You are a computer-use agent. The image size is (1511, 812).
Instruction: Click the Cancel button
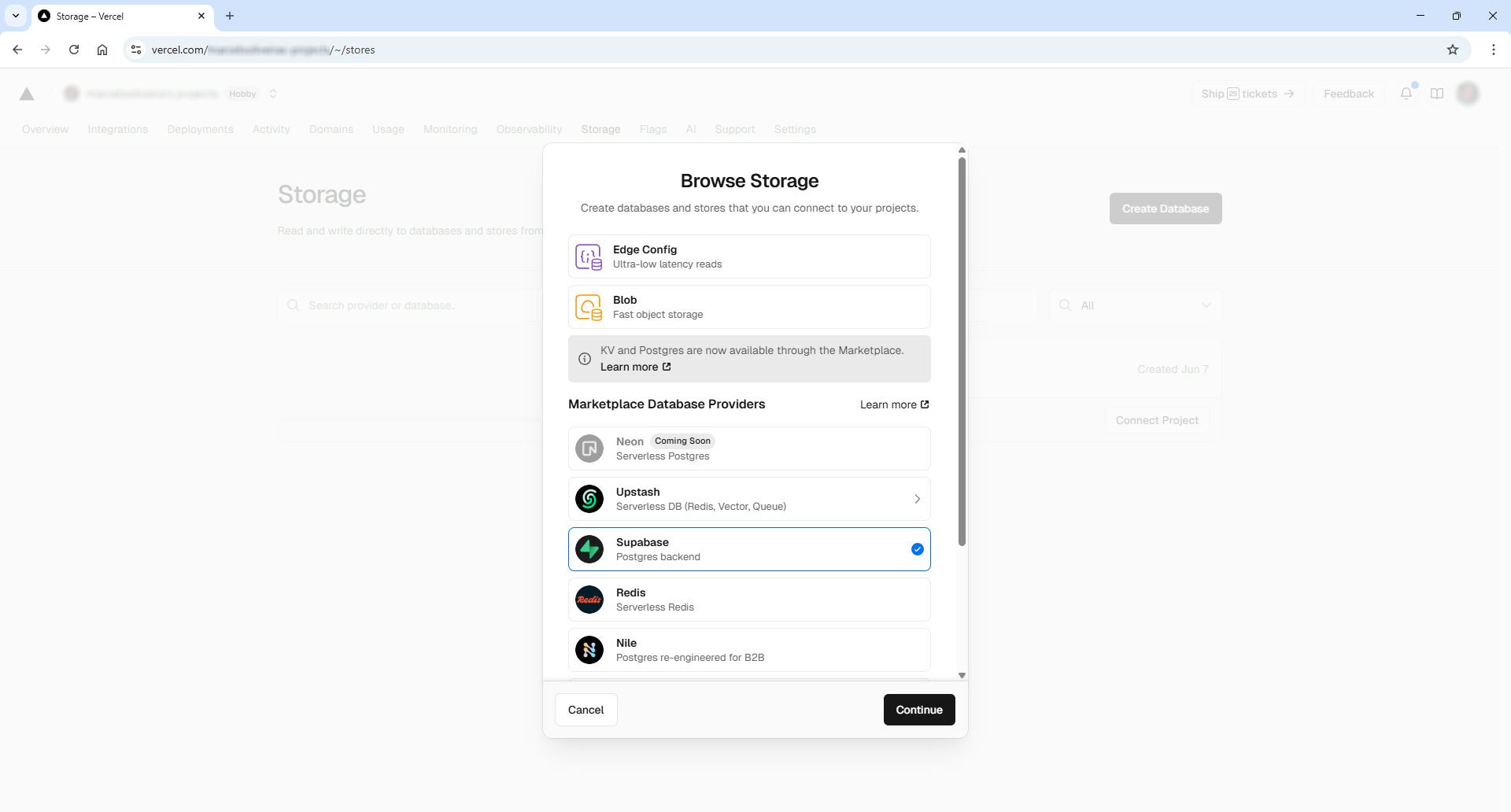click(586, 710)
